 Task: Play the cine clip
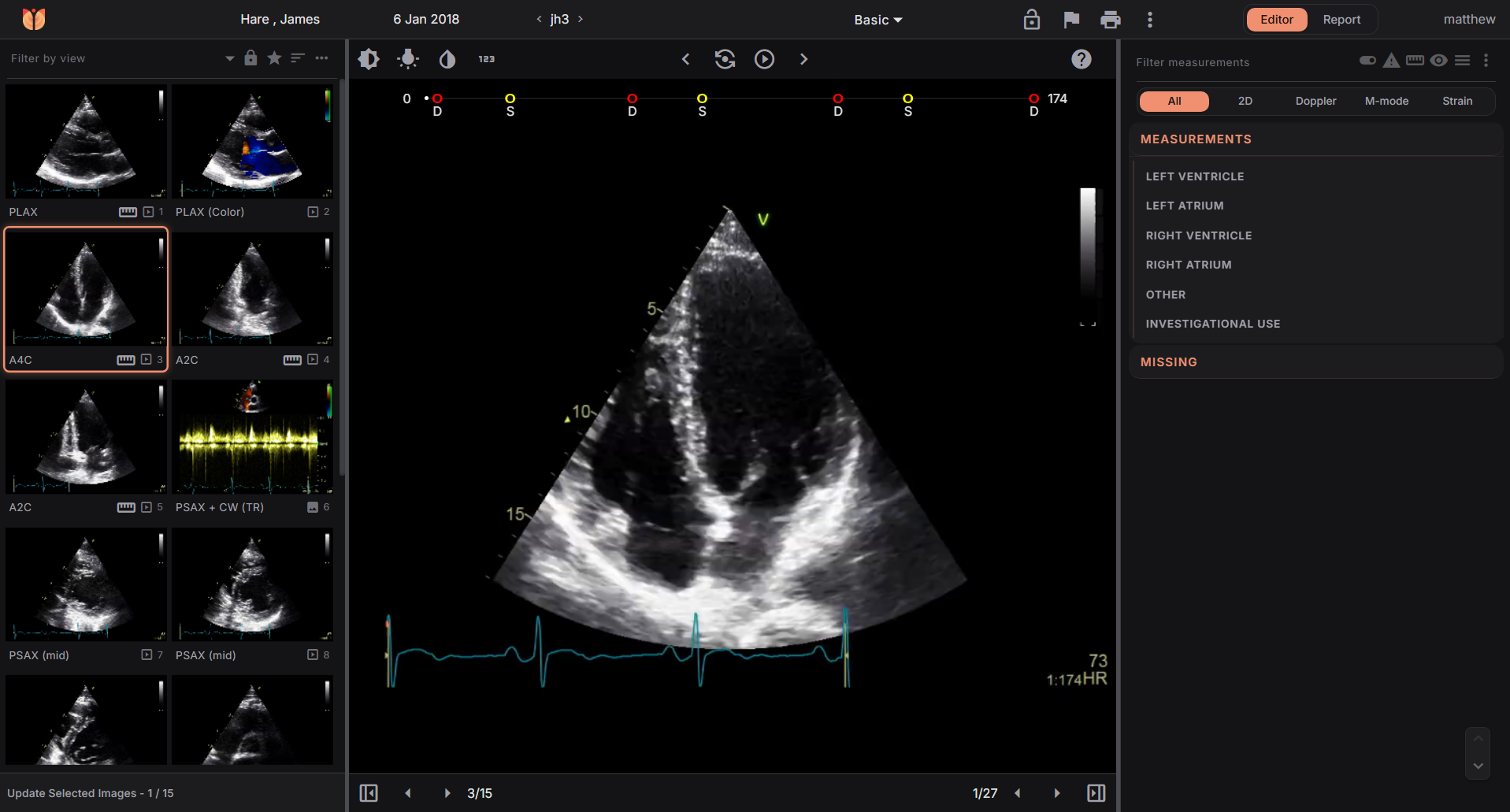(x=764, y=58)
